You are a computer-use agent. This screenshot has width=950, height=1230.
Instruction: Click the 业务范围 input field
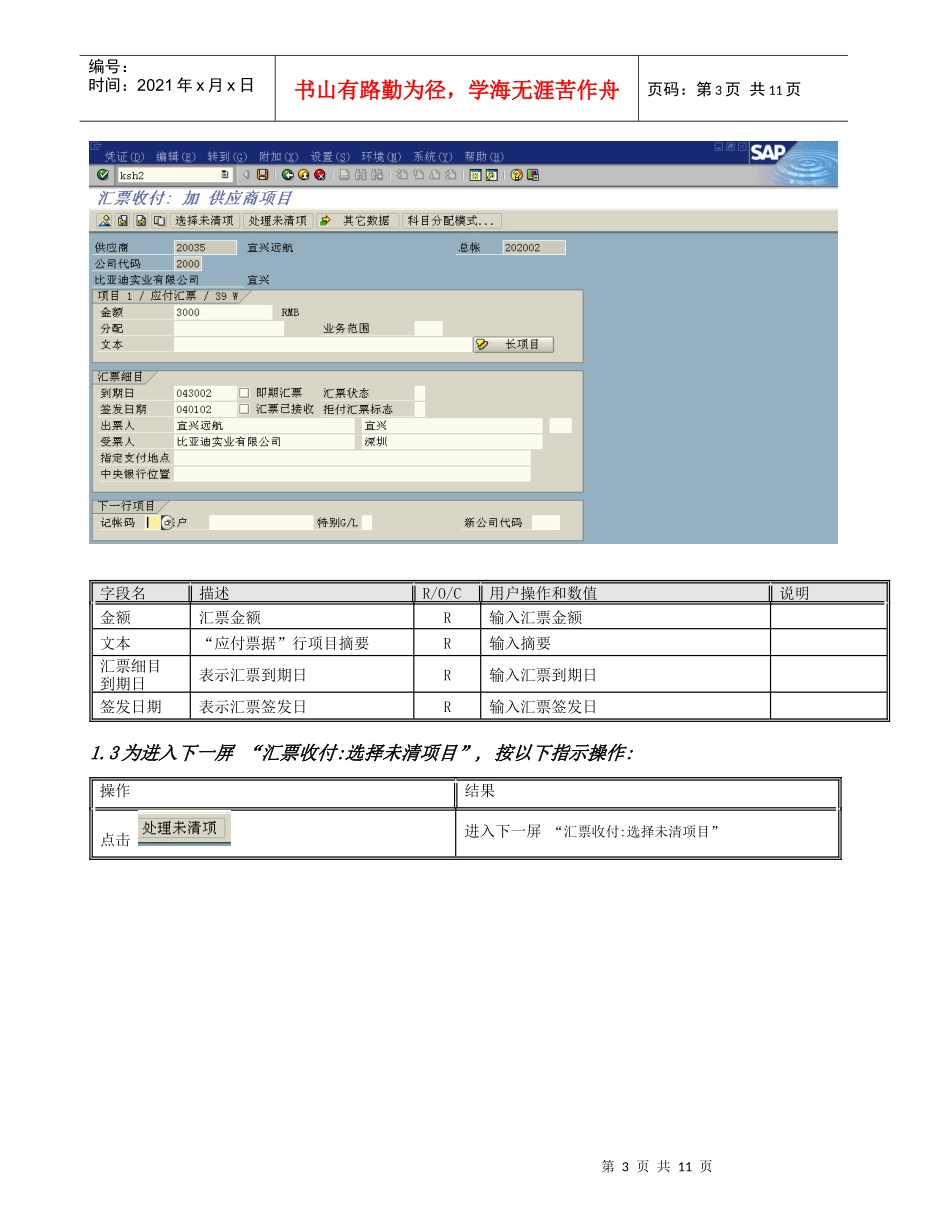pos(428,328)
